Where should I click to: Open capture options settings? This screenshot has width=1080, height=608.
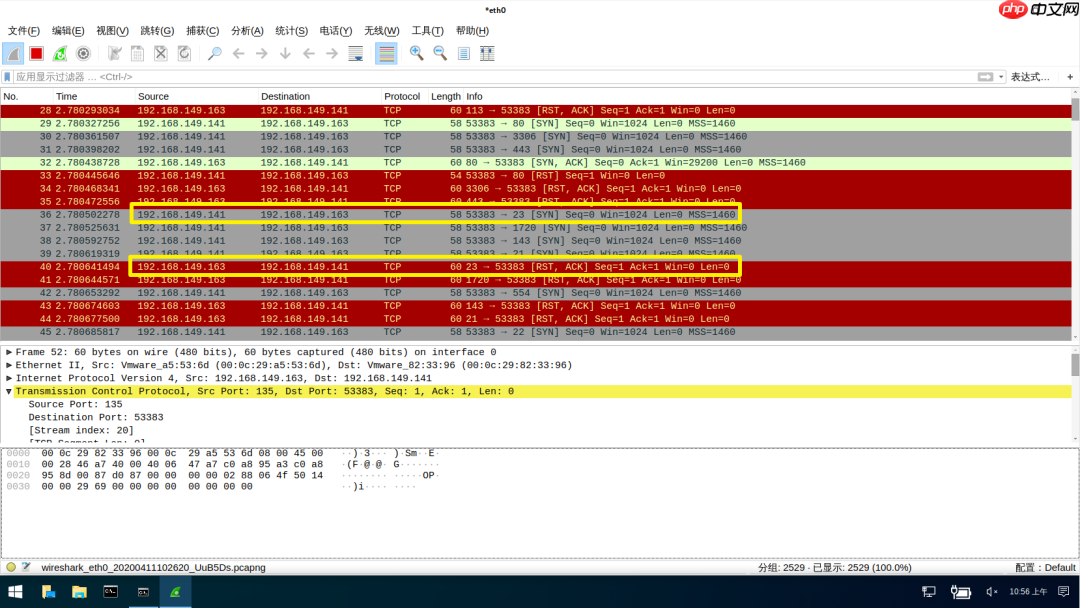click(x=84, y=53)
